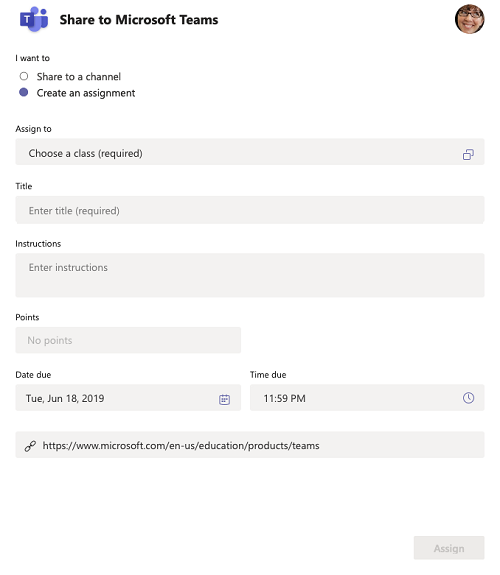Click into the Enter instructions text area
Image resolution: width=500 pixels, height=575 pixels.
[249, 275]
